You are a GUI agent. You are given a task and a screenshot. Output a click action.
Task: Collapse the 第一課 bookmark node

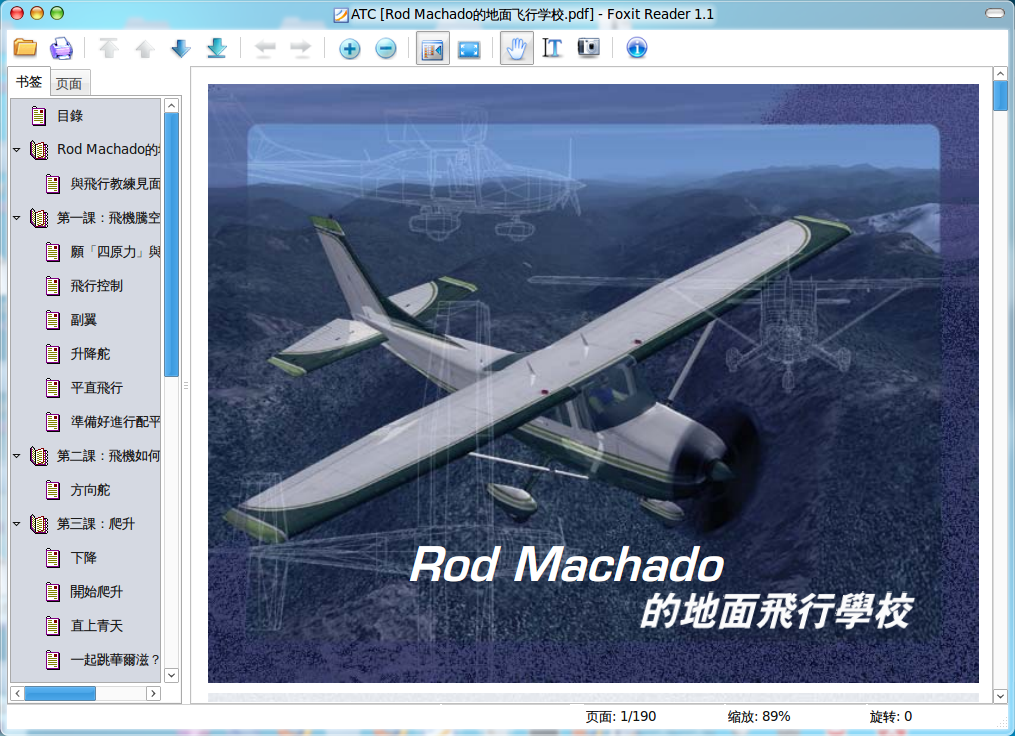(17, 217)
